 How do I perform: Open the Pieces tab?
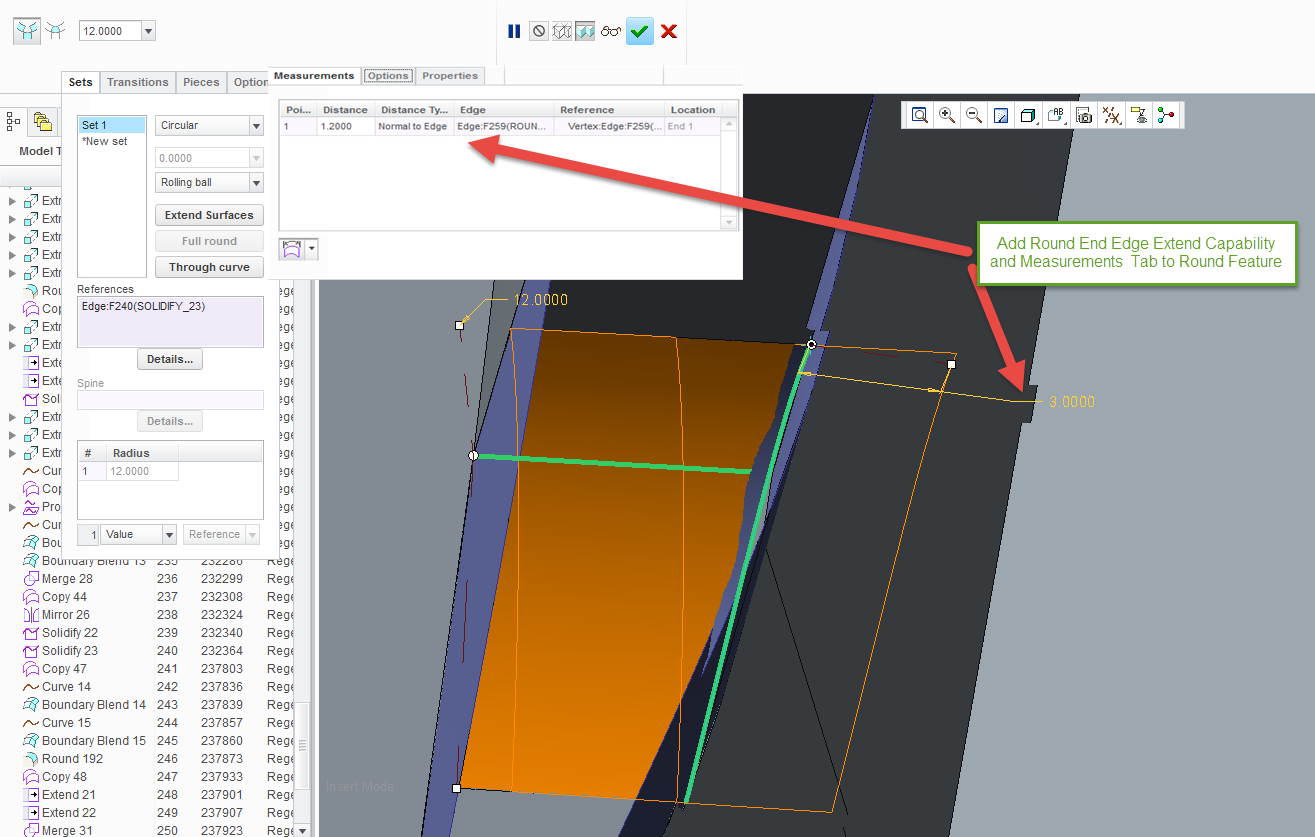[201, 82]
